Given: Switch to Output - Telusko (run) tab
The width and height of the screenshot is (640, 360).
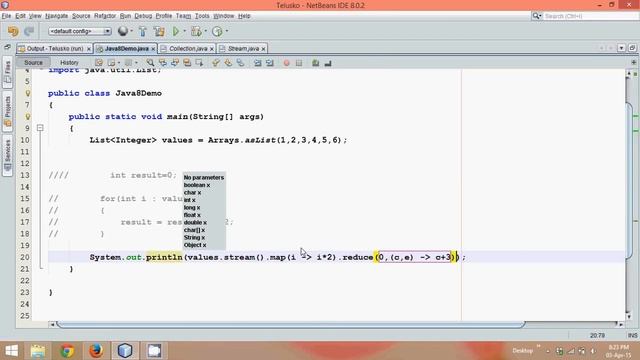Looking at the screenshot, I should coord(55,49).
